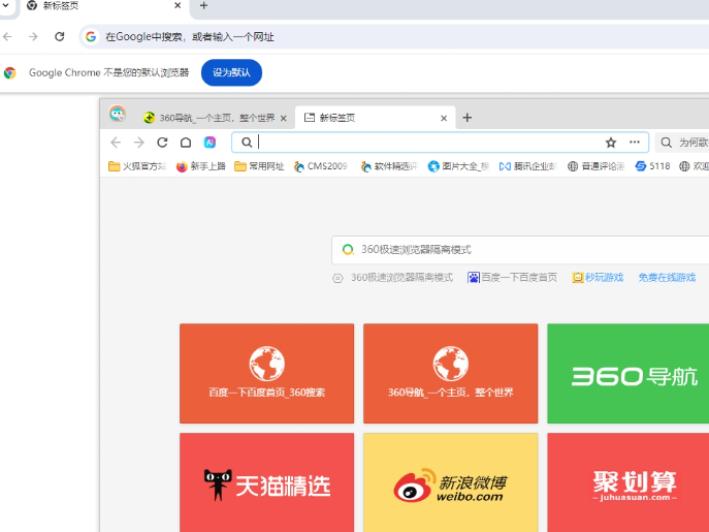Refresh page in 360 browser
Screen dimensions: 709x532
coord(162,143)
